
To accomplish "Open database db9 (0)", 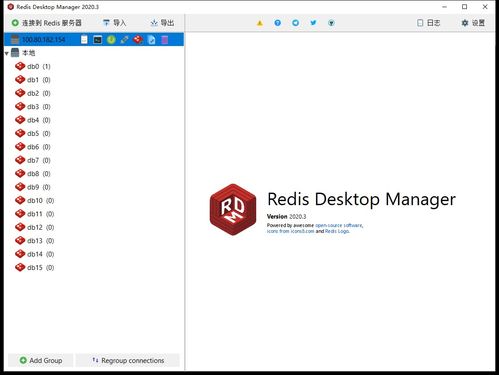I will pos(33,187).
